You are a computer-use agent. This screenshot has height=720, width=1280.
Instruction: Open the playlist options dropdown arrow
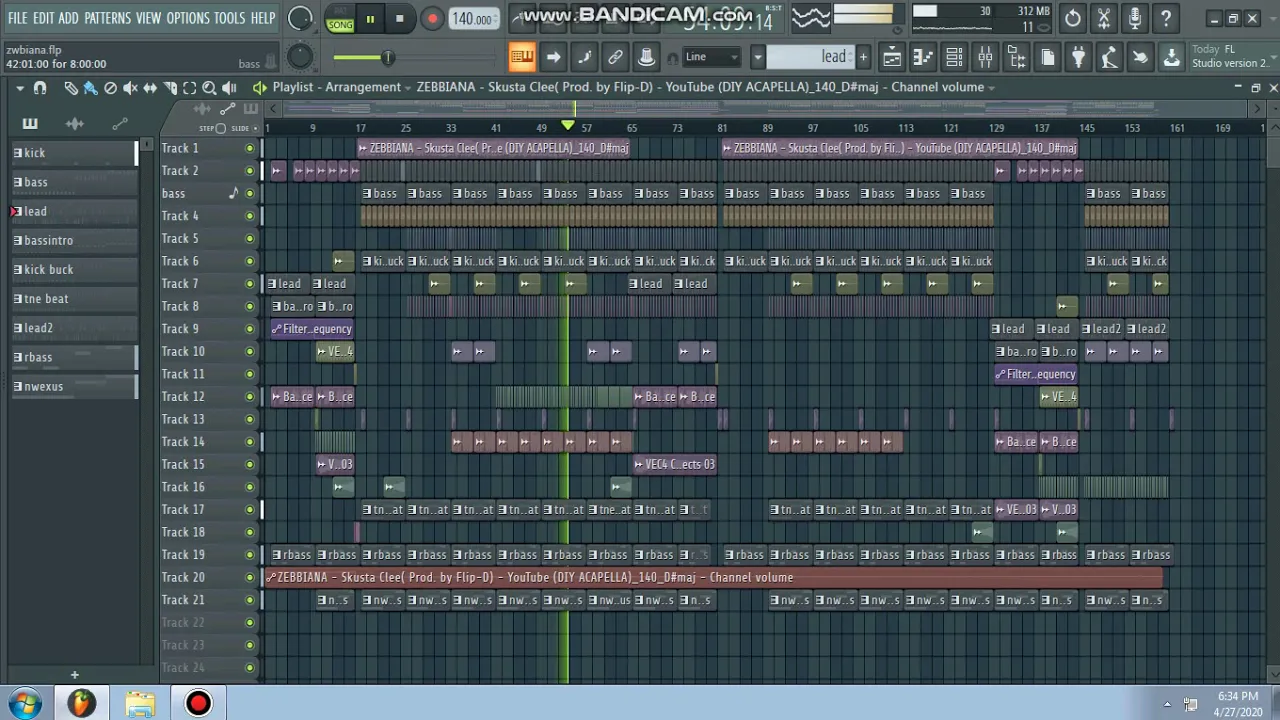(19, 88)
